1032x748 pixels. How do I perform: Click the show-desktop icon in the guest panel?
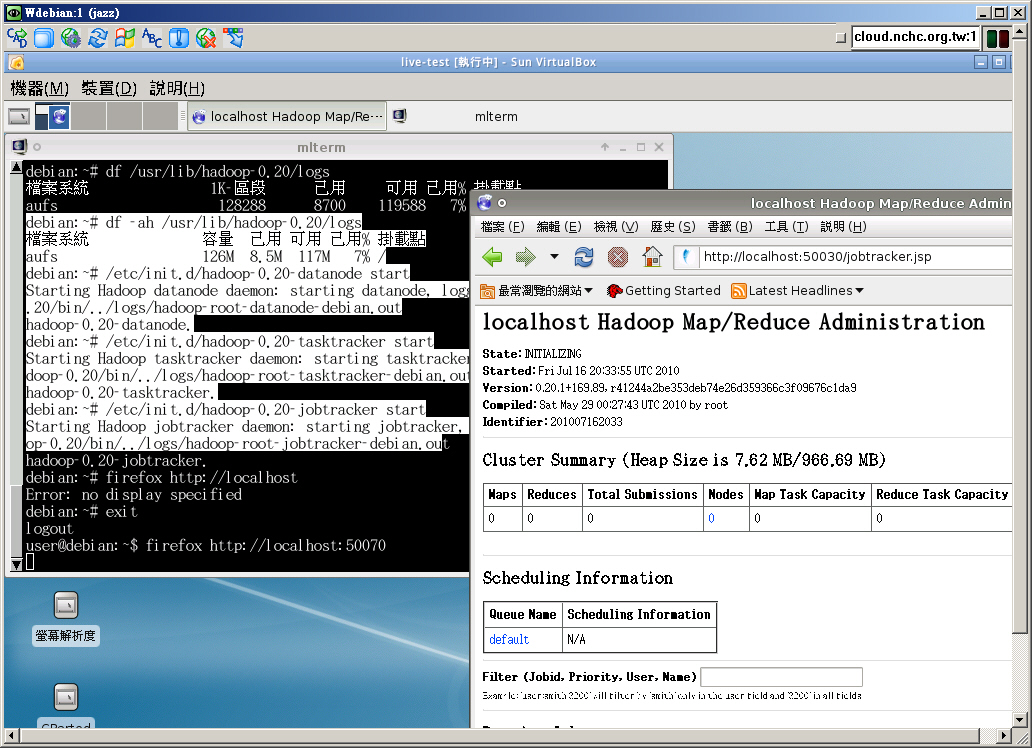point(19,117)
